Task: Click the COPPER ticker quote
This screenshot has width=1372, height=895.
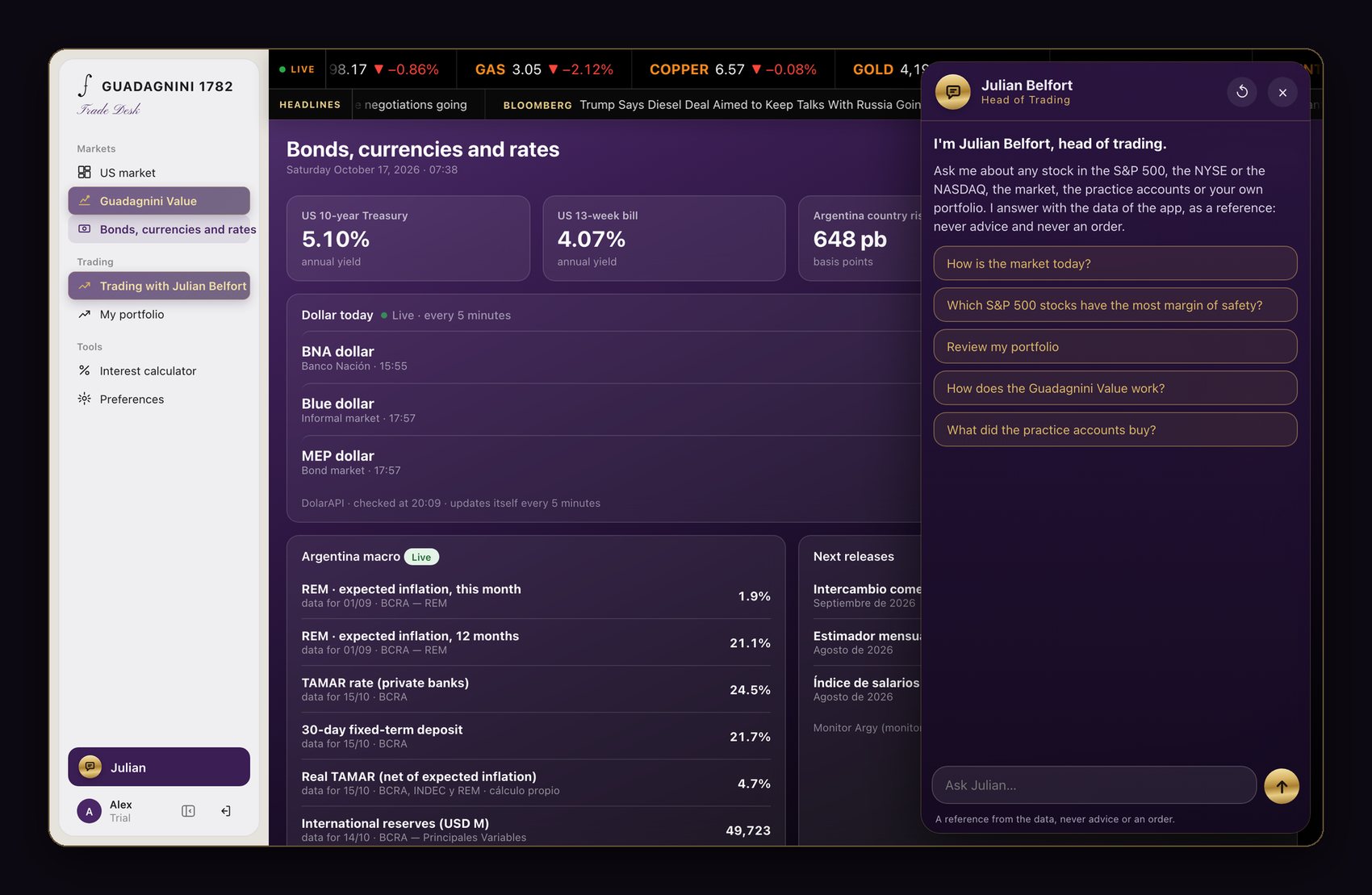Action: 733,69
